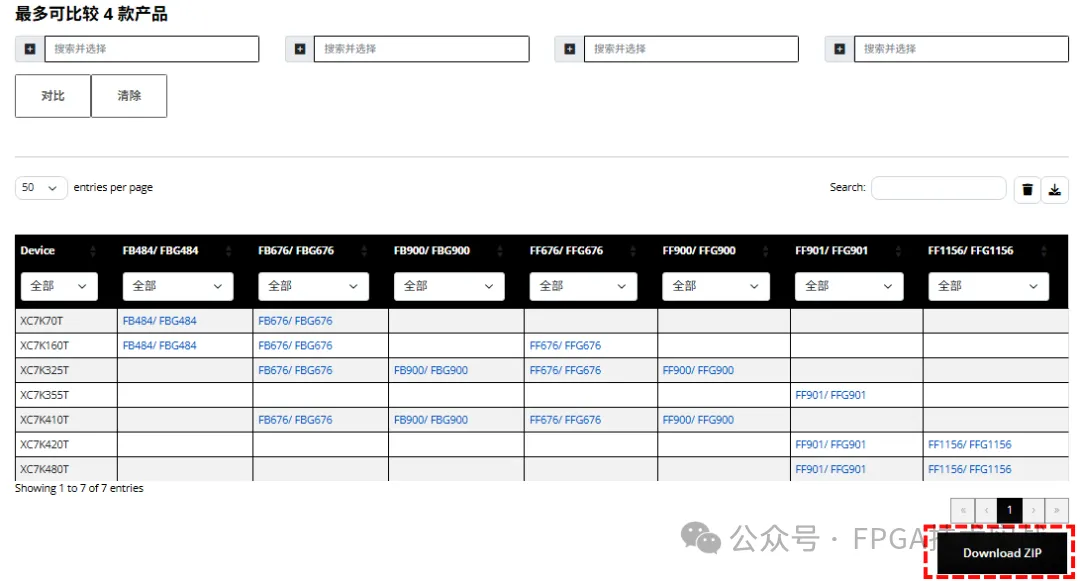1080x581 pixels.
Task: Click the Download ZIP button
Action: (x=1001, y=553)
